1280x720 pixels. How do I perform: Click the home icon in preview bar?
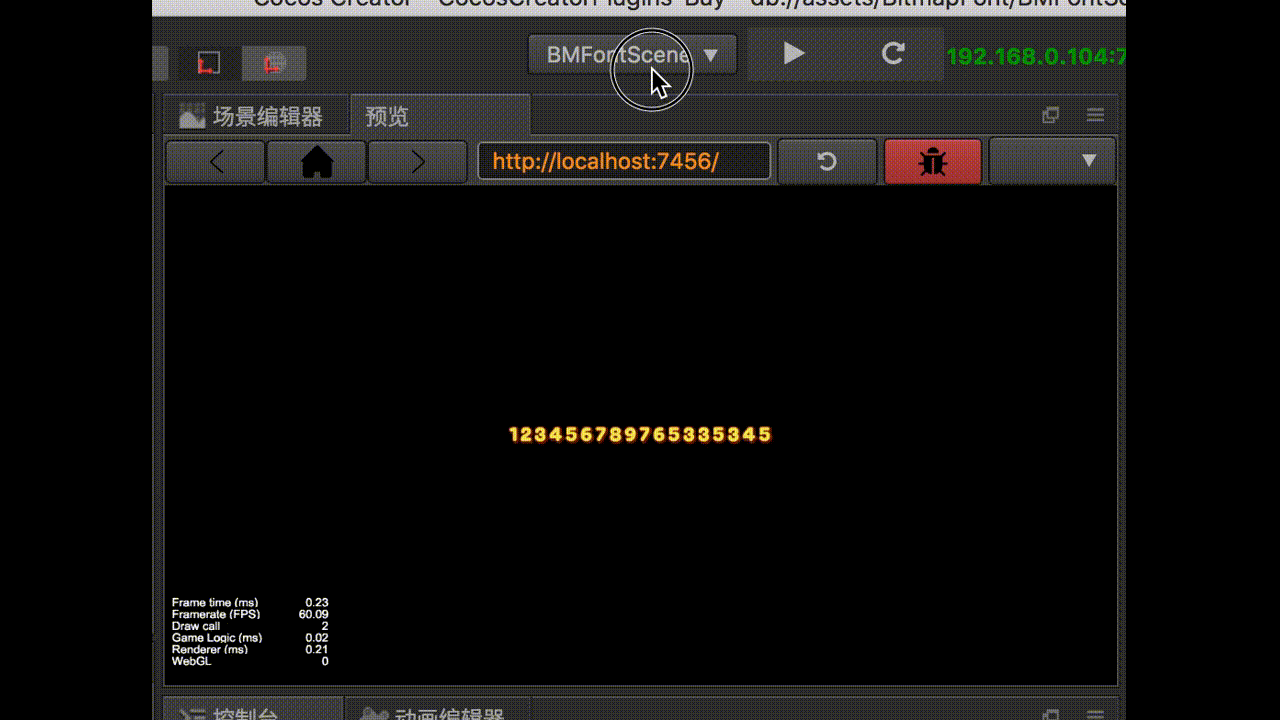pyautogui.click(x=317, y=162)
